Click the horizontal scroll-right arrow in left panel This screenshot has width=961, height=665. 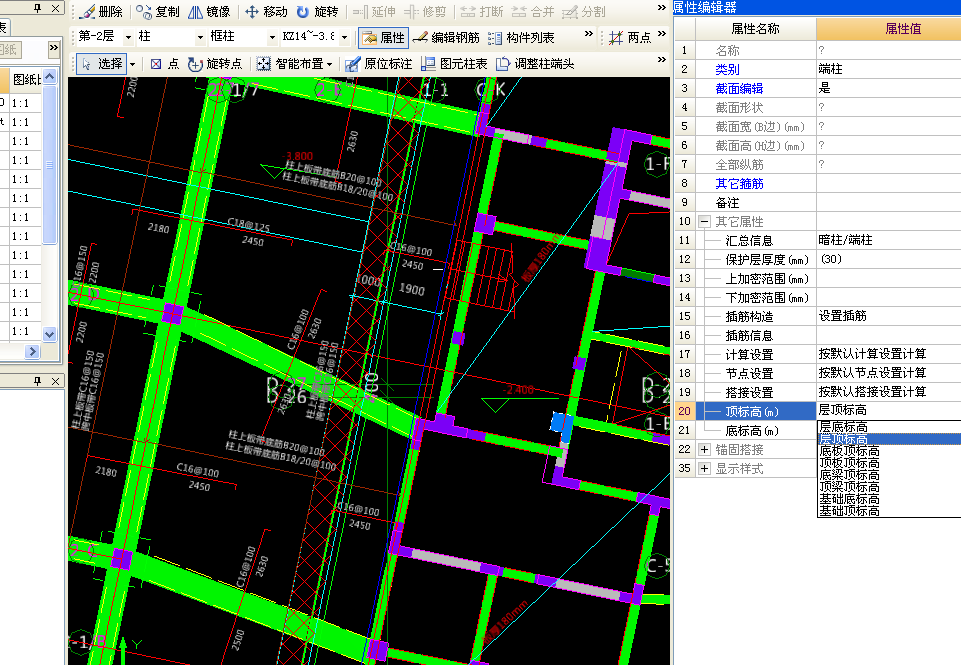32,352
